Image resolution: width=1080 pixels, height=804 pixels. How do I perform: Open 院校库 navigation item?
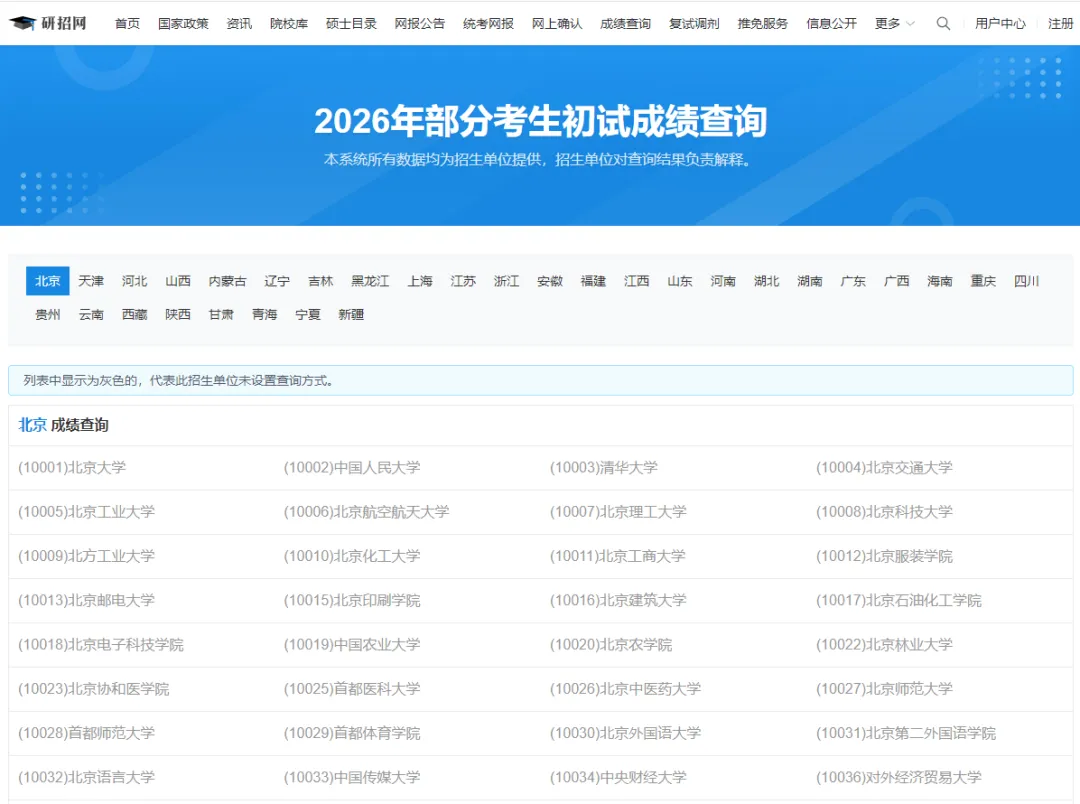289,23
